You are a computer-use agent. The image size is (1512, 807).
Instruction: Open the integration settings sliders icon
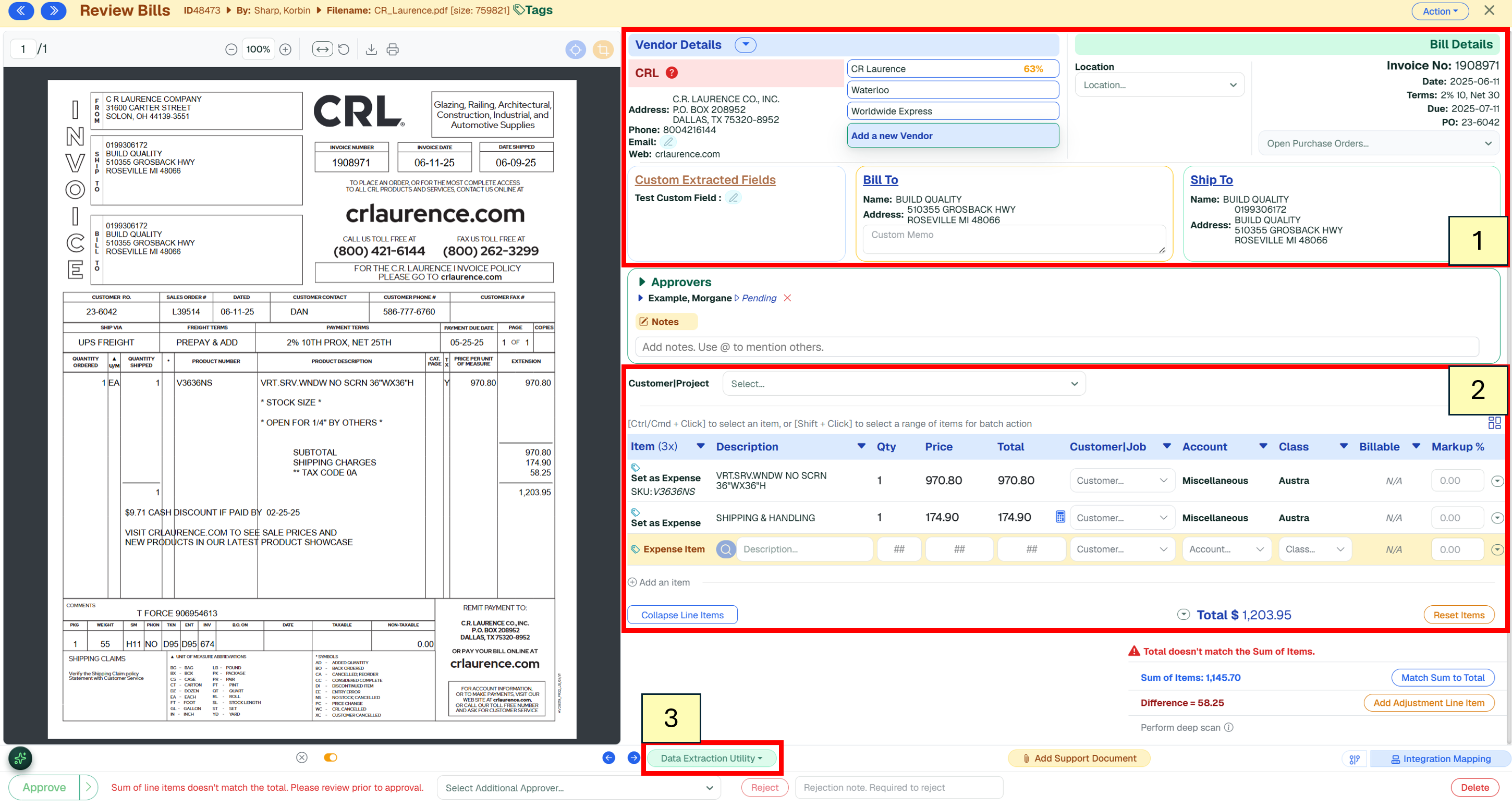click(x=1355, y=759)
